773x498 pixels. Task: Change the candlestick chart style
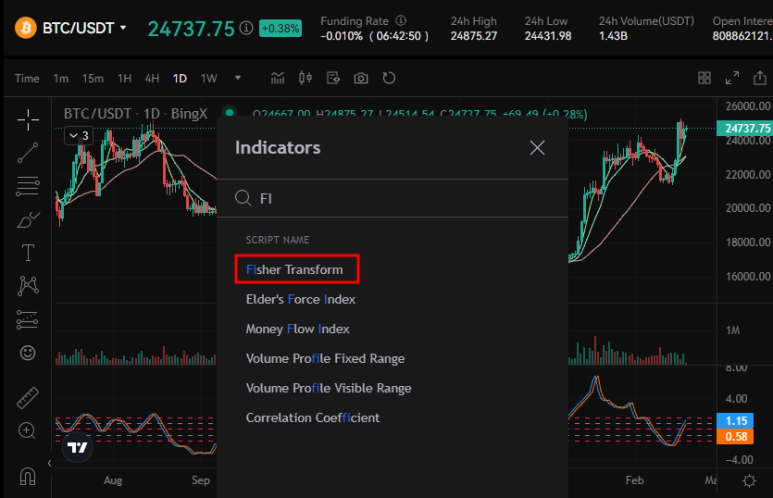[x=305, y=78]
